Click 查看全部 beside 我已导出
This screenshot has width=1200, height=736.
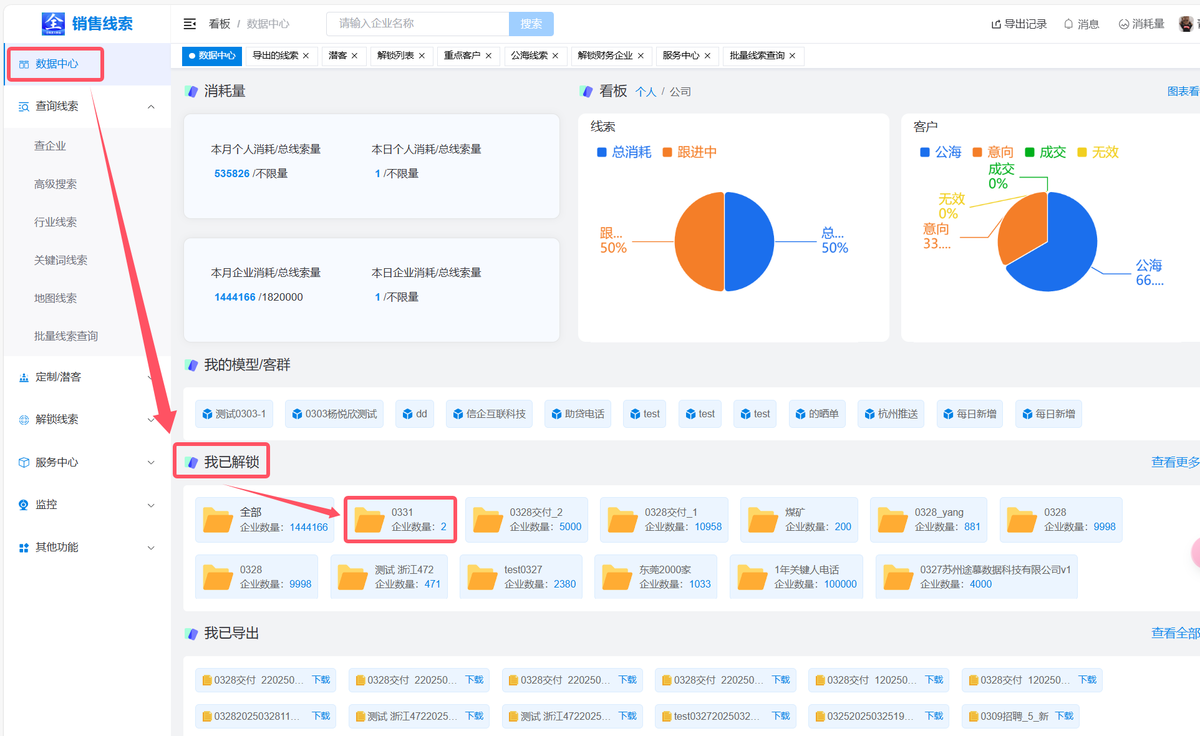pyautogui.click(x=1175, y=633)
